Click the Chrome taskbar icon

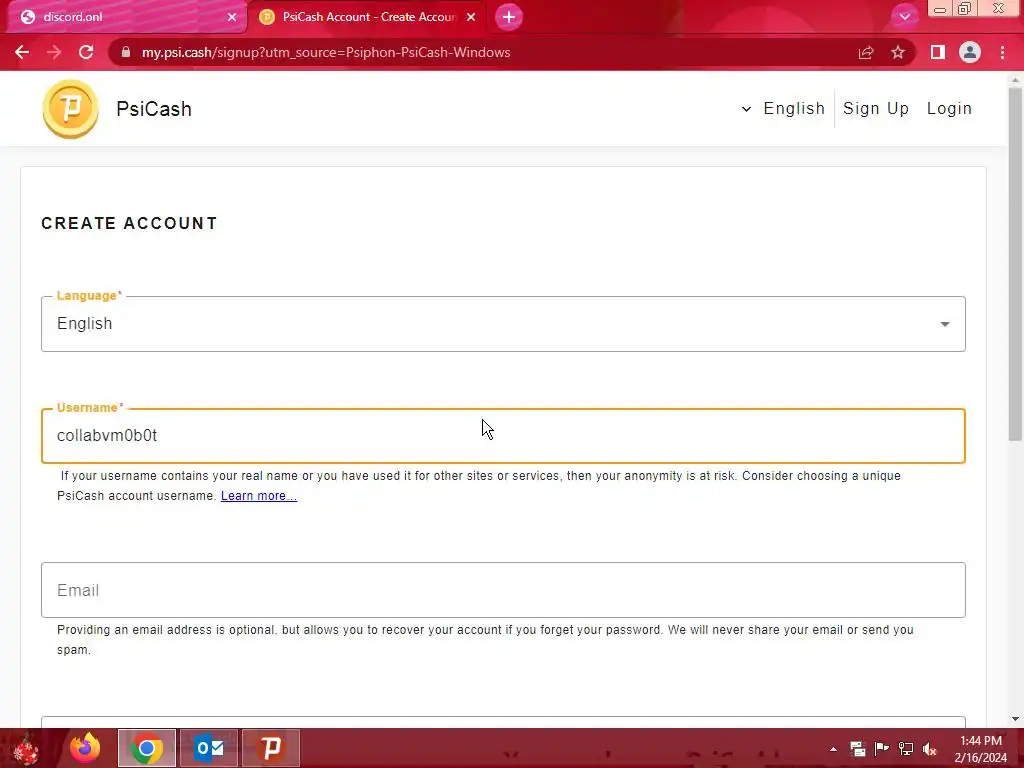pos(147,748)
